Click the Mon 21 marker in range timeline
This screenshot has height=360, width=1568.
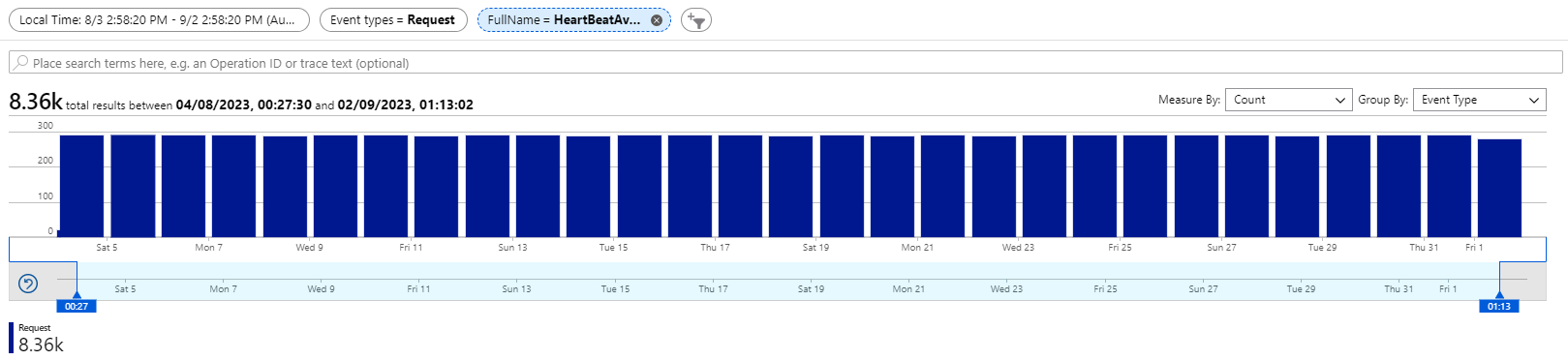tap(908, 288)
